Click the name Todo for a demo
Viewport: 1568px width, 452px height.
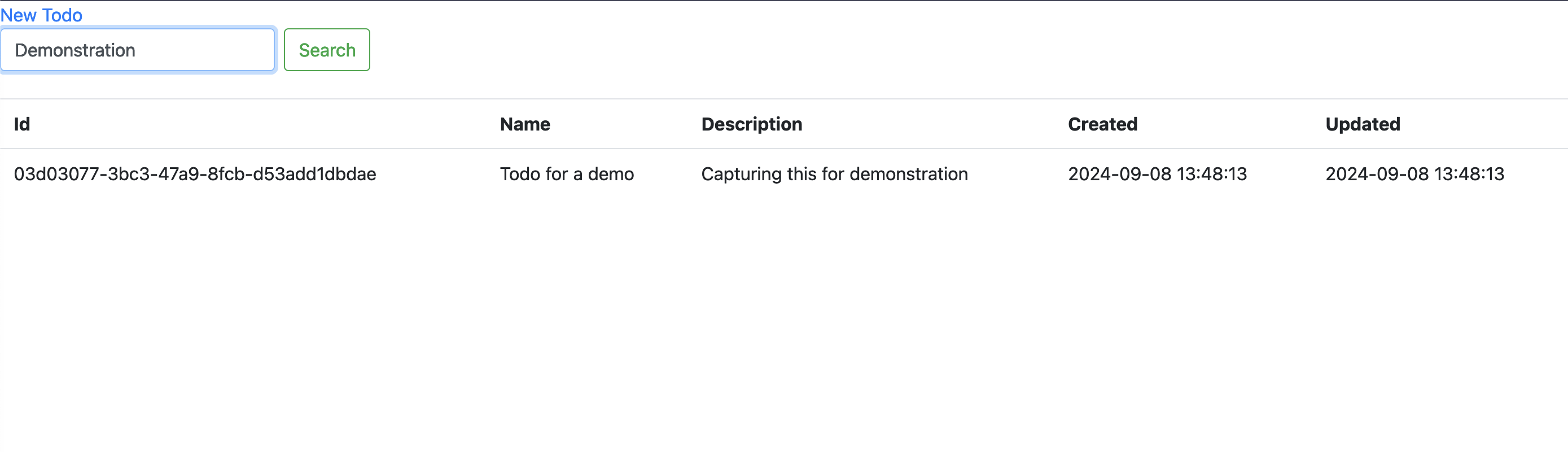tap(567, 174)
